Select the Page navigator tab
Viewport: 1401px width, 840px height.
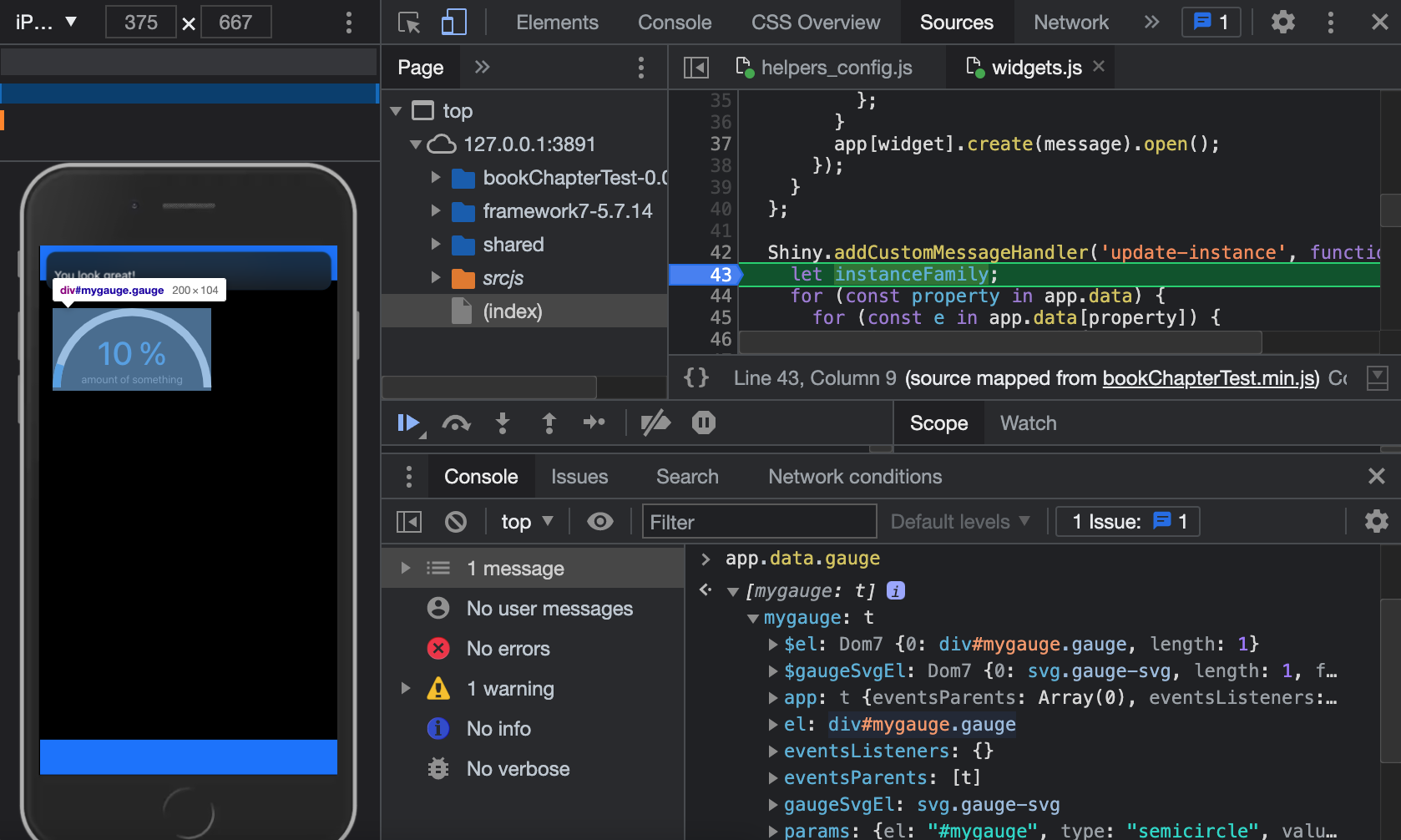[x=421, y=68]
